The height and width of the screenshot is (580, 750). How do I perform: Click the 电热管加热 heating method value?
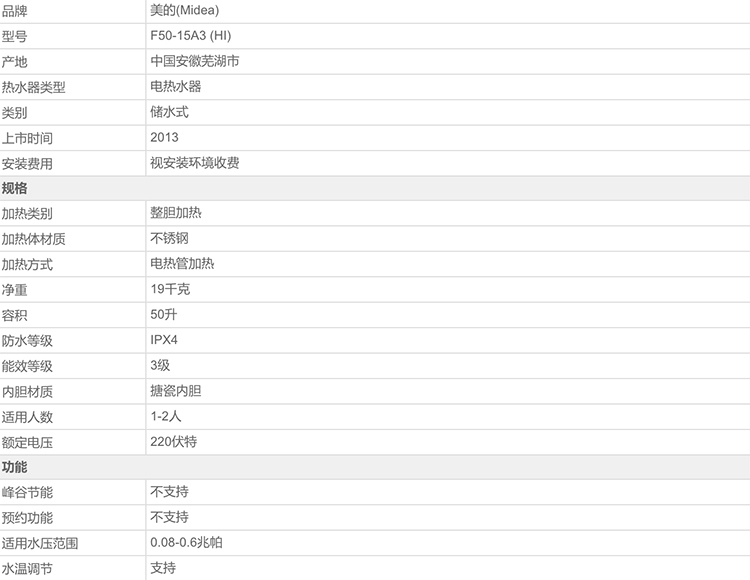182,264
